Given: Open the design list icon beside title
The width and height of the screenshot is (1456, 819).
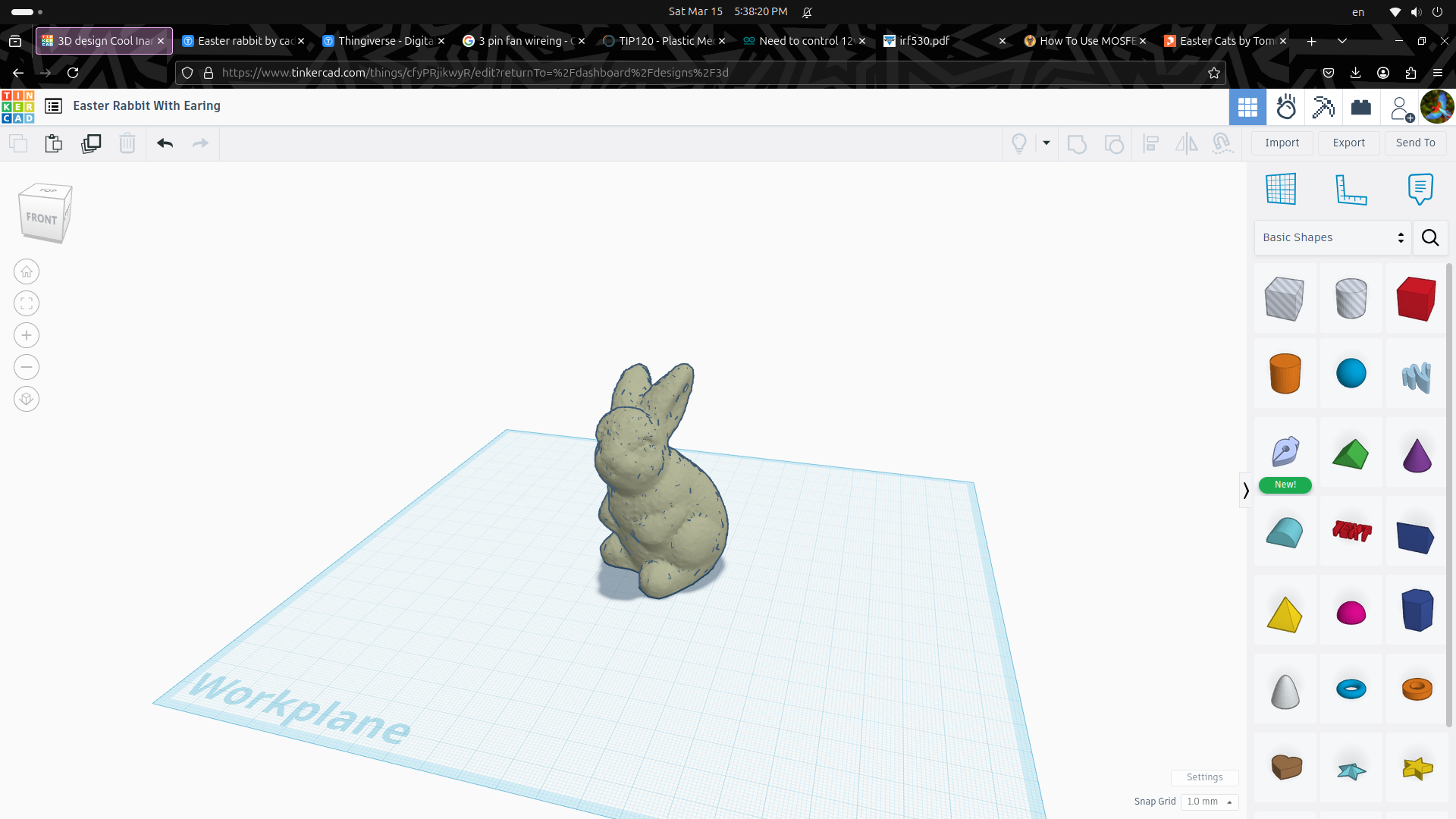Looking at the screenshot, I should [53, 106].
